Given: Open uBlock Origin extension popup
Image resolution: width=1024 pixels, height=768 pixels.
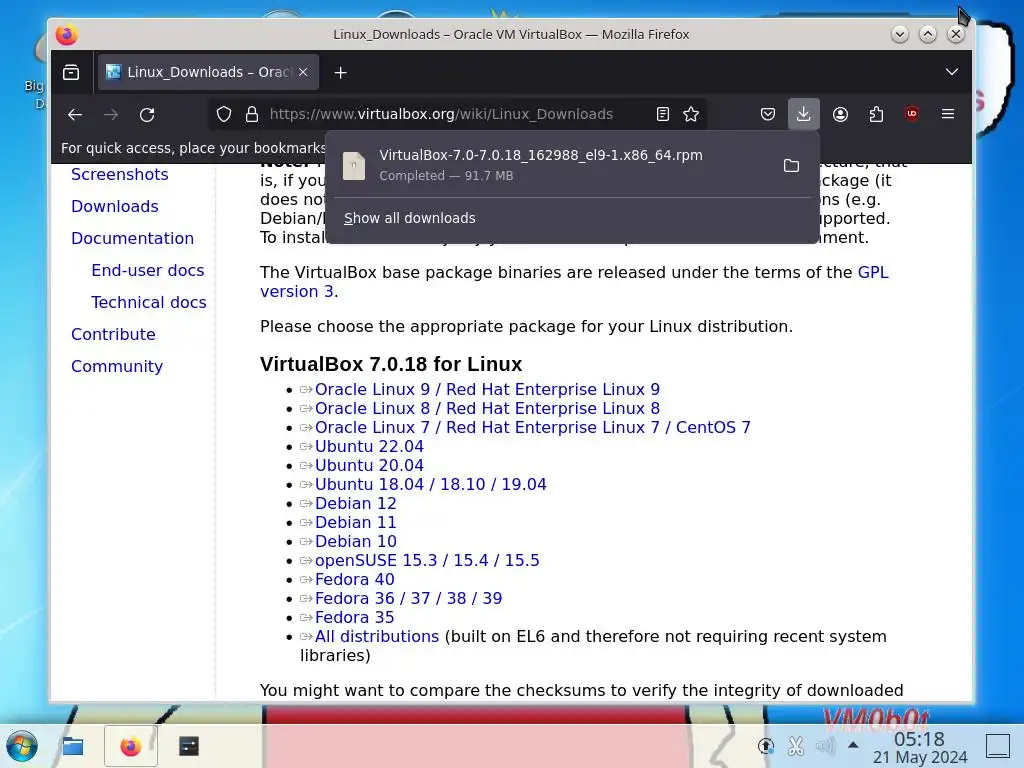Looking at the screenshot, I should (912, 114).
